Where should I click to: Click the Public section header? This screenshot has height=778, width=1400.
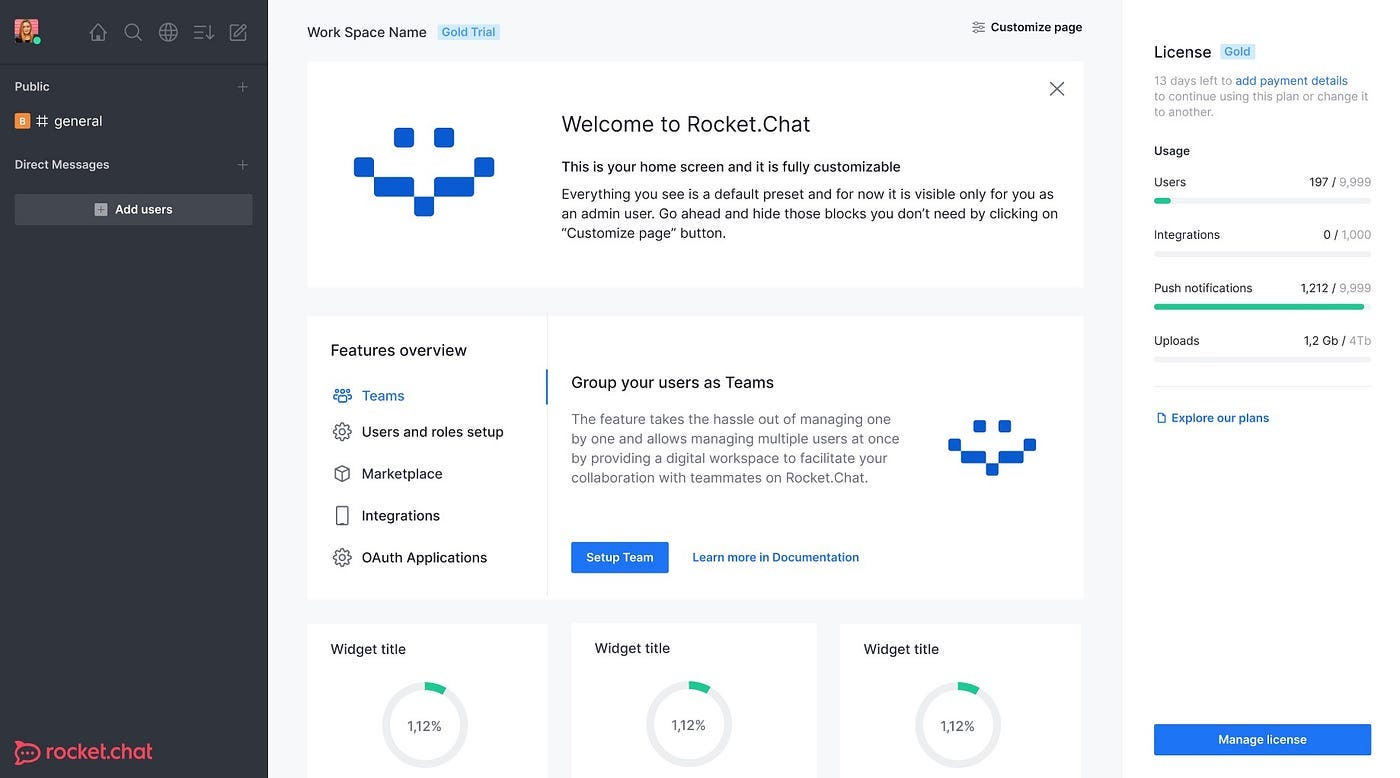32,87
